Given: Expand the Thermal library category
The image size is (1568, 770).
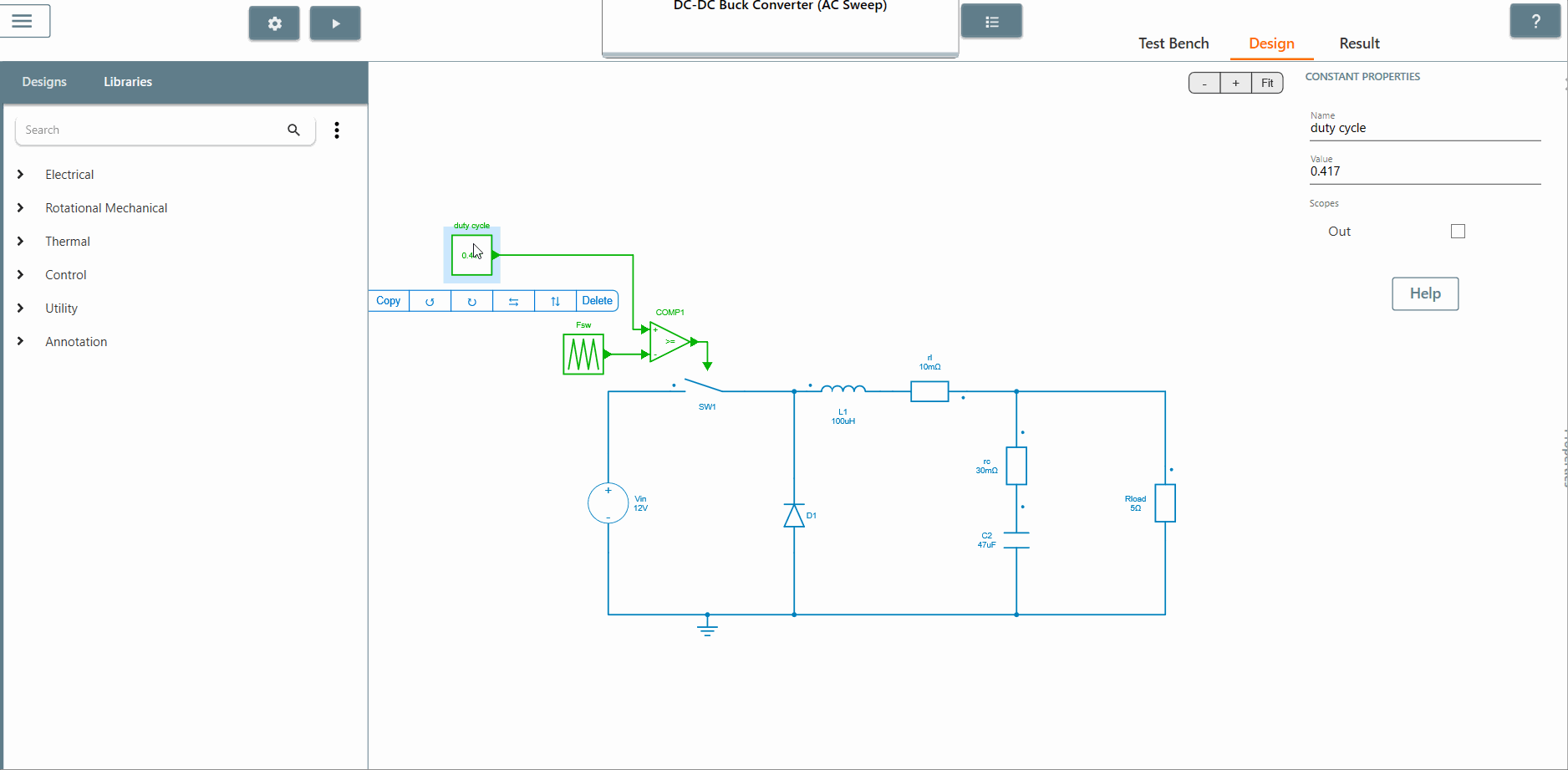Looking at the screenshot, I should [21, 242].
